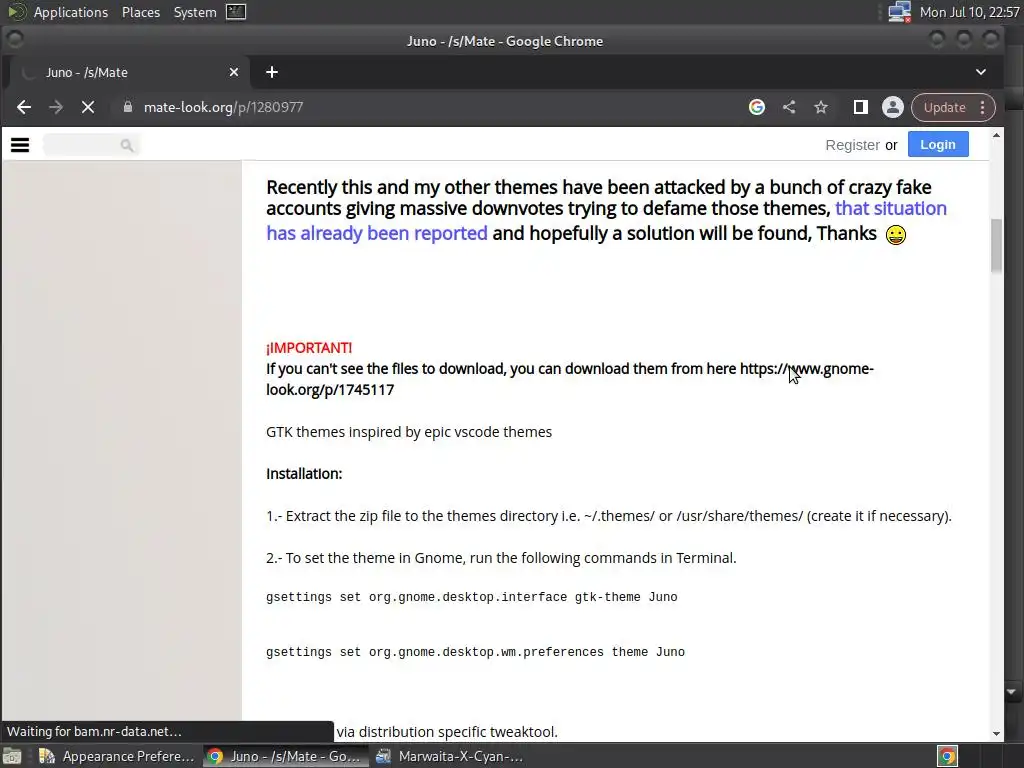Expand the tab search dropdown arrow

(x=981, y=72)
